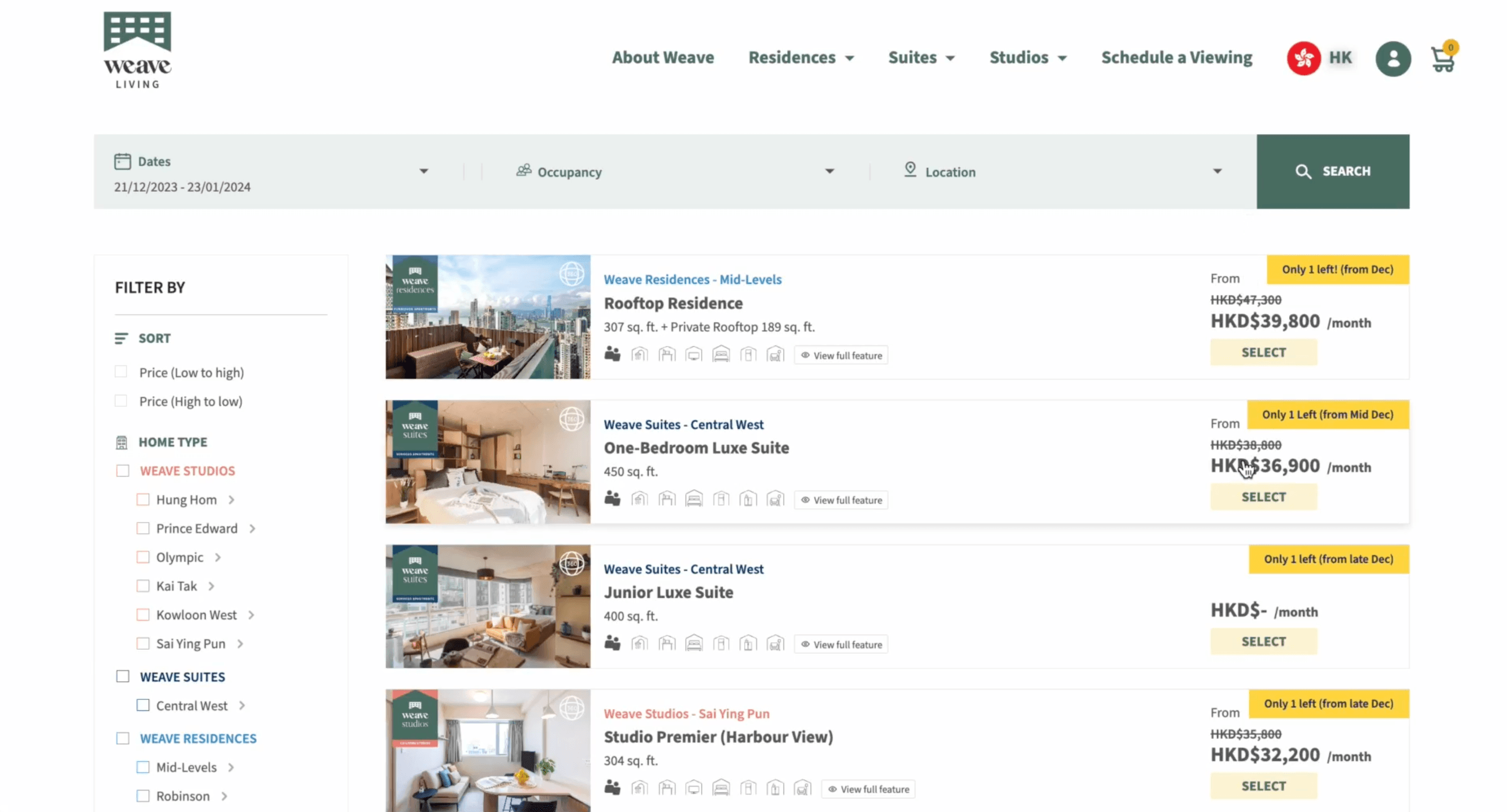Expand the Kai Tak chevron
Viewport: 1507px width, 812px height.
coord(211,586)
